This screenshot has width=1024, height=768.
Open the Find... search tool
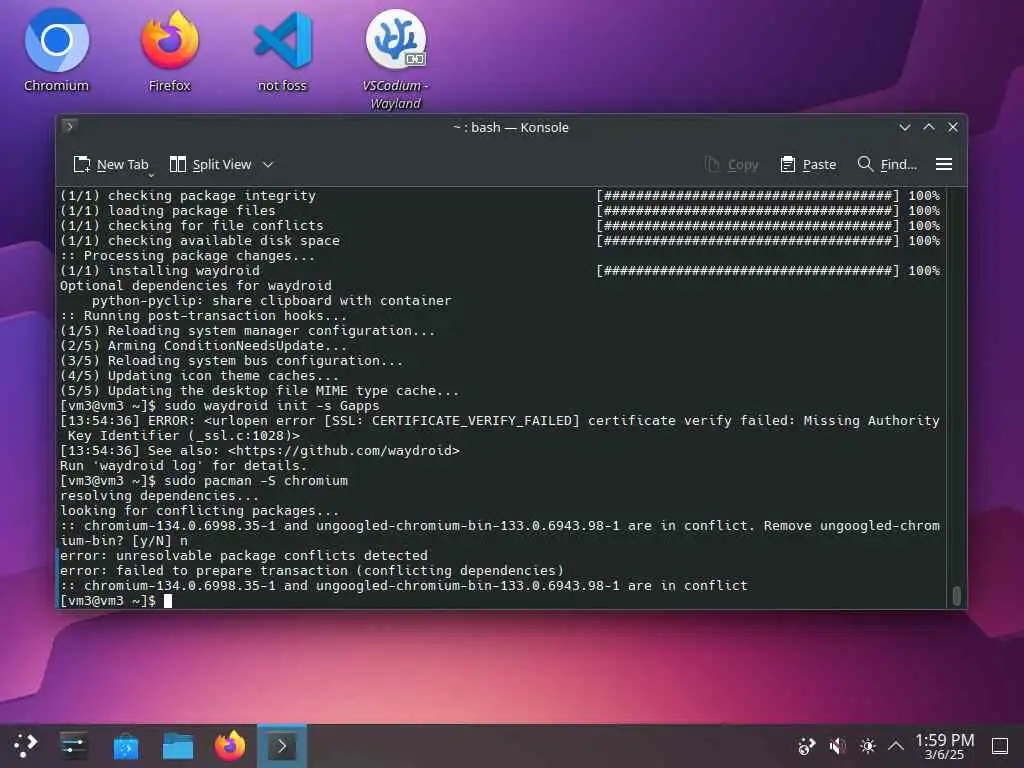[887, 165]
